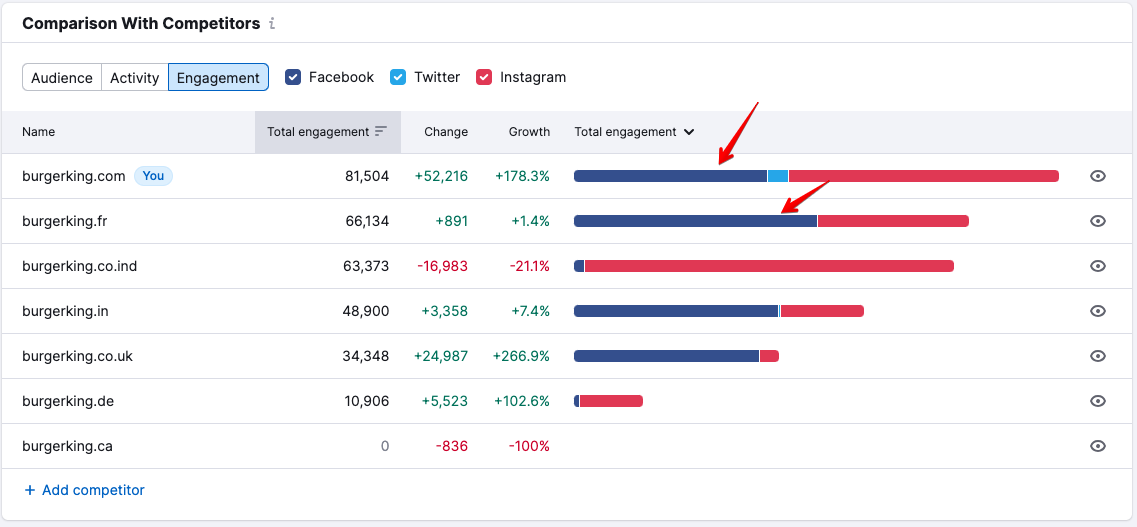
Task: Switch to the Activity tab
Action: tap(135, 78)
